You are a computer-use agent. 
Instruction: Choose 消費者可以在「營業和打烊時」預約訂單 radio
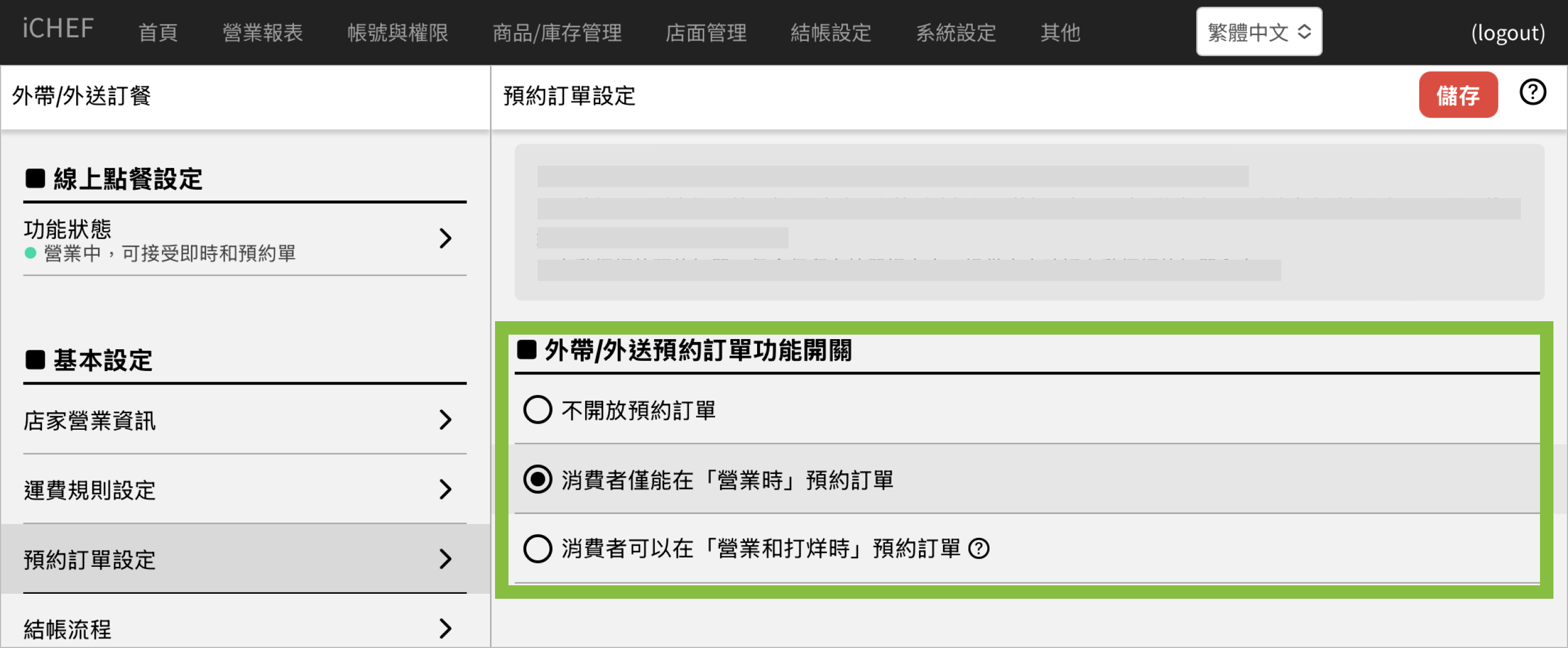tap(538, 549)
